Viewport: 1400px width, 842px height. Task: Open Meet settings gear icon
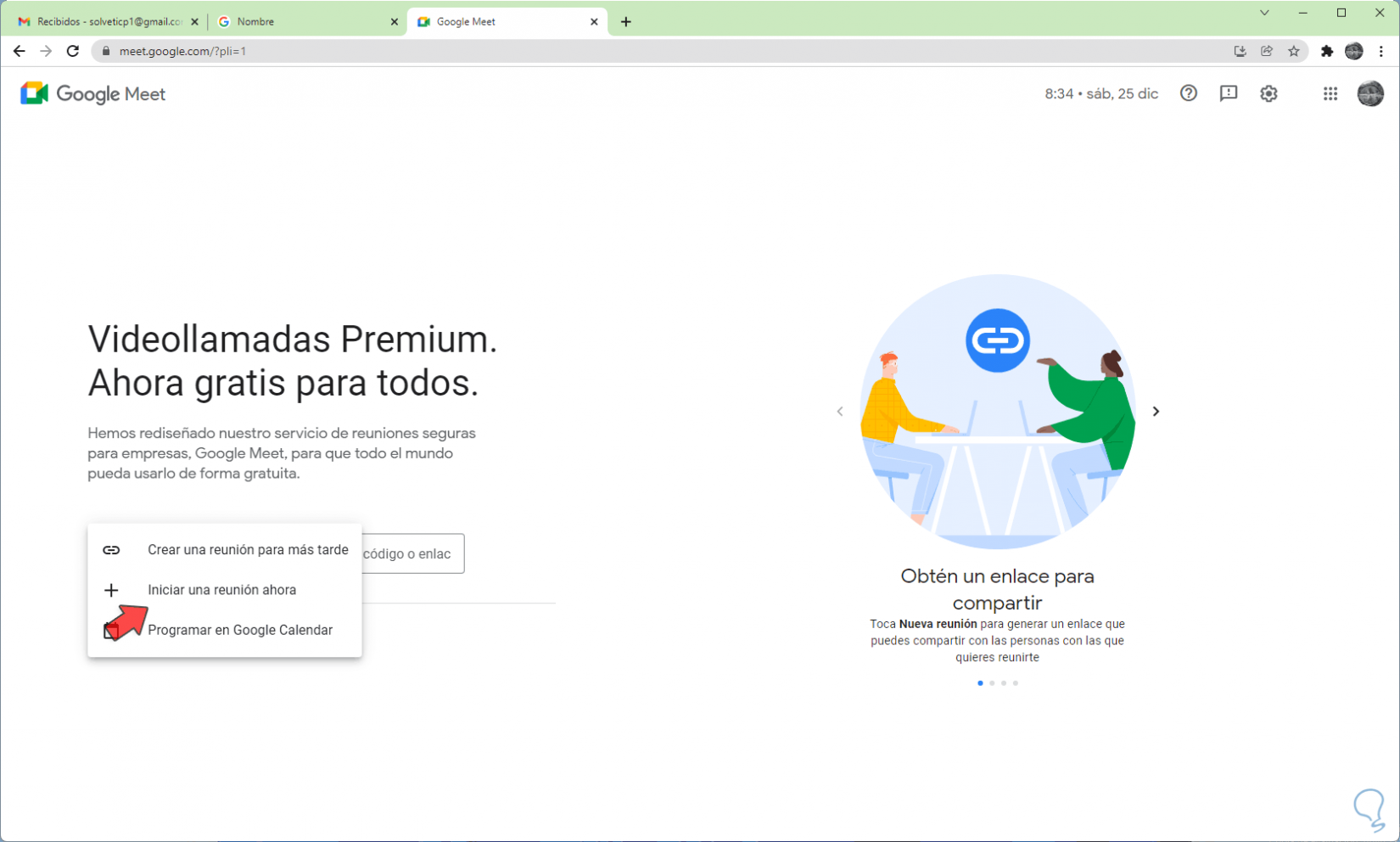tap(1268, 93)
